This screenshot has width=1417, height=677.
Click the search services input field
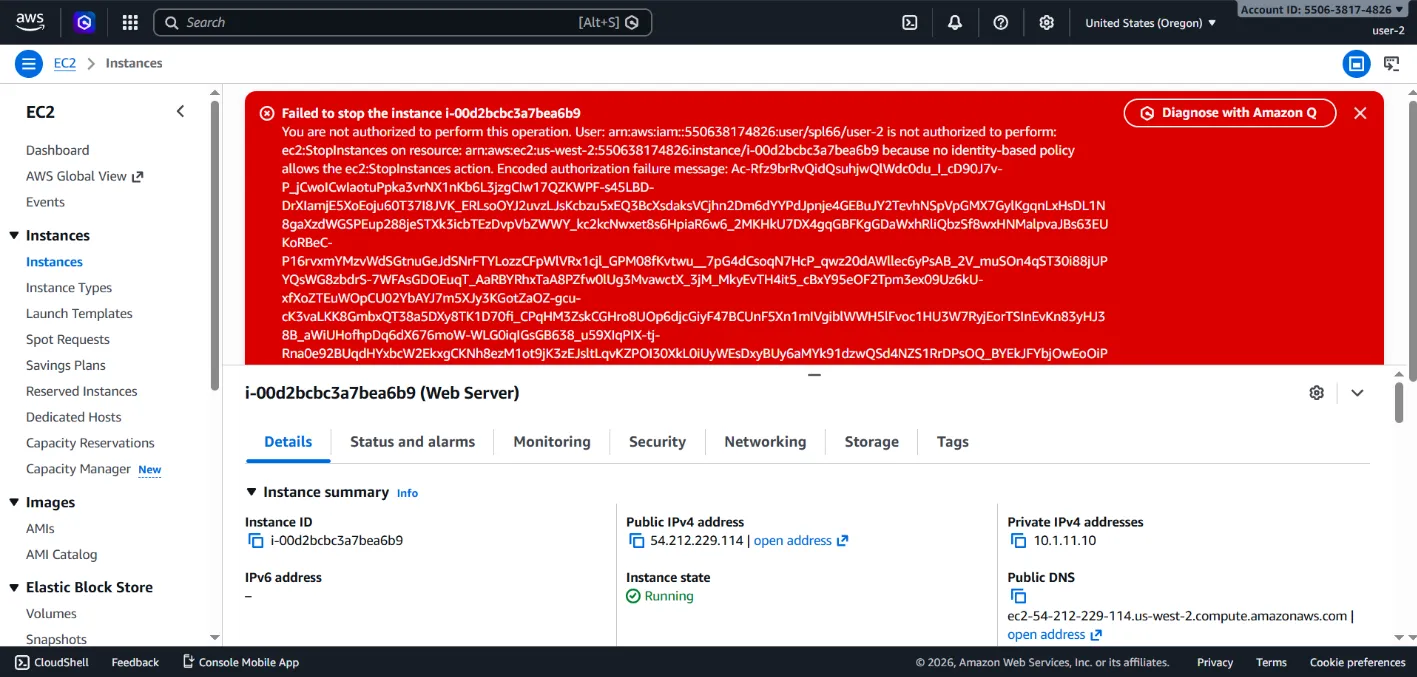point(402,22)
